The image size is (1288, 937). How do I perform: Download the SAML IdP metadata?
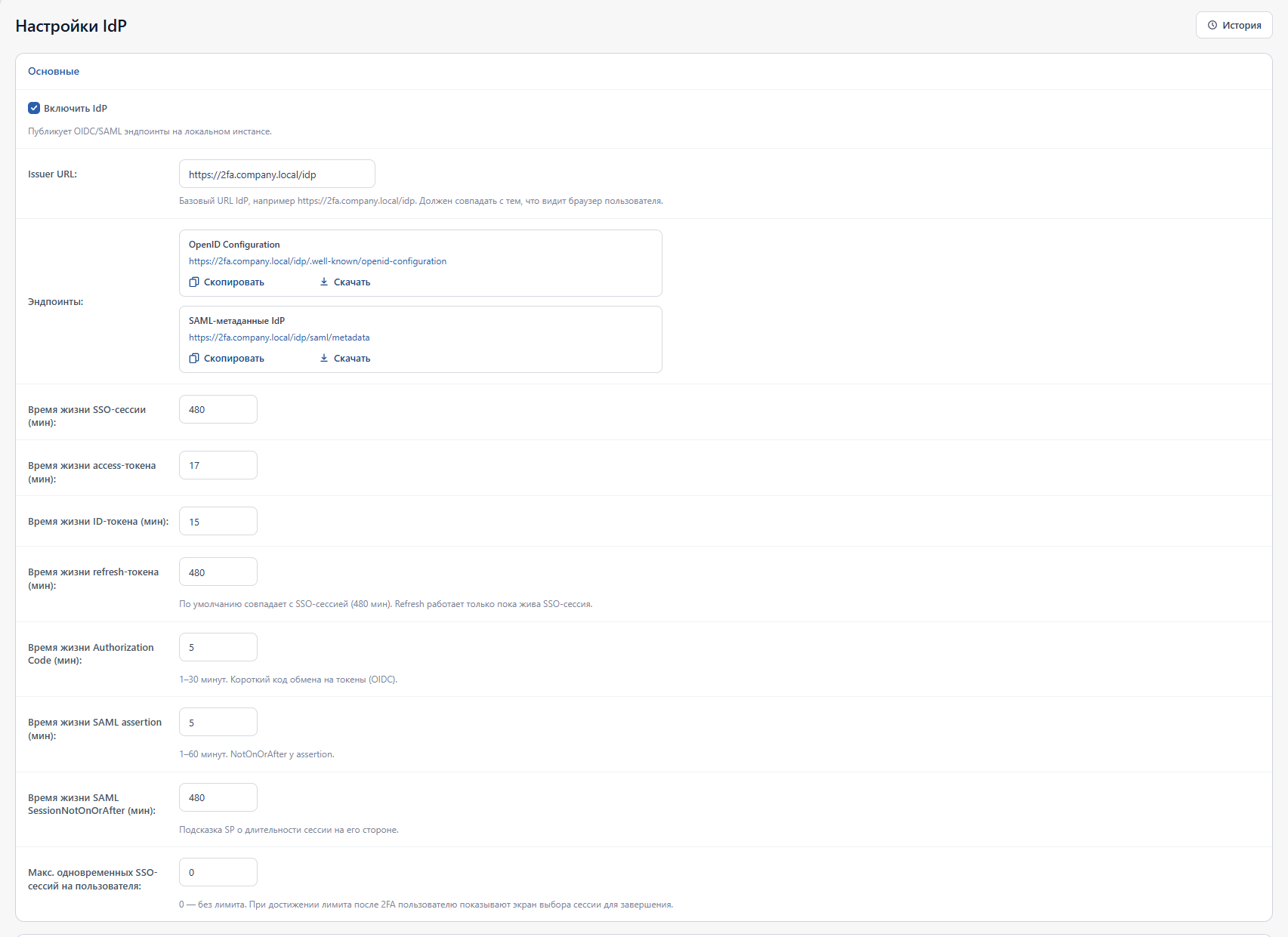(x=344, y=358)
